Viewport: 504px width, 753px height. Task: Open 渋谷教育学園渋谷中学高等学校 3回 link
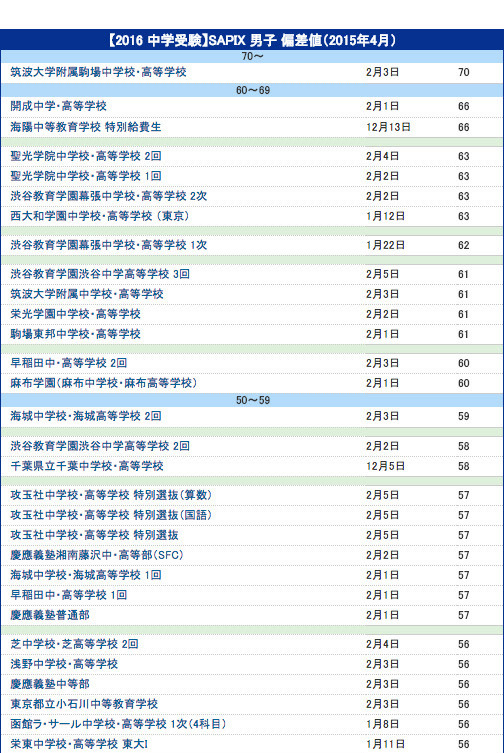pyautogui.click(x=100, y=274)
